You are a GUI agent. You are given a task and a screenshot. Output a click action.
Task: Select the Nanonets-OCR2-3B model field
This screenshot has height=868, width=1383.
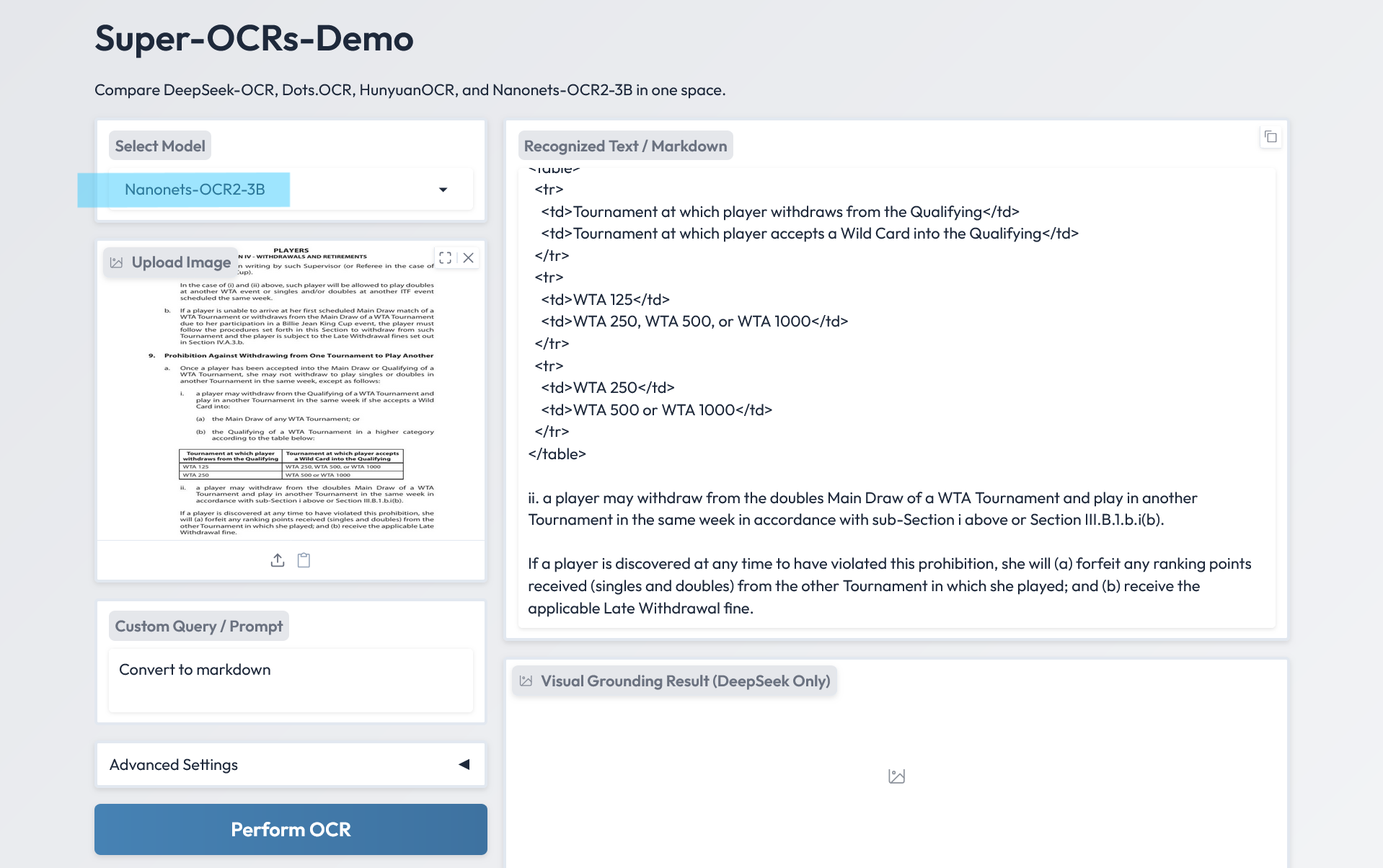pyautogui.click(x=274, y=190)
